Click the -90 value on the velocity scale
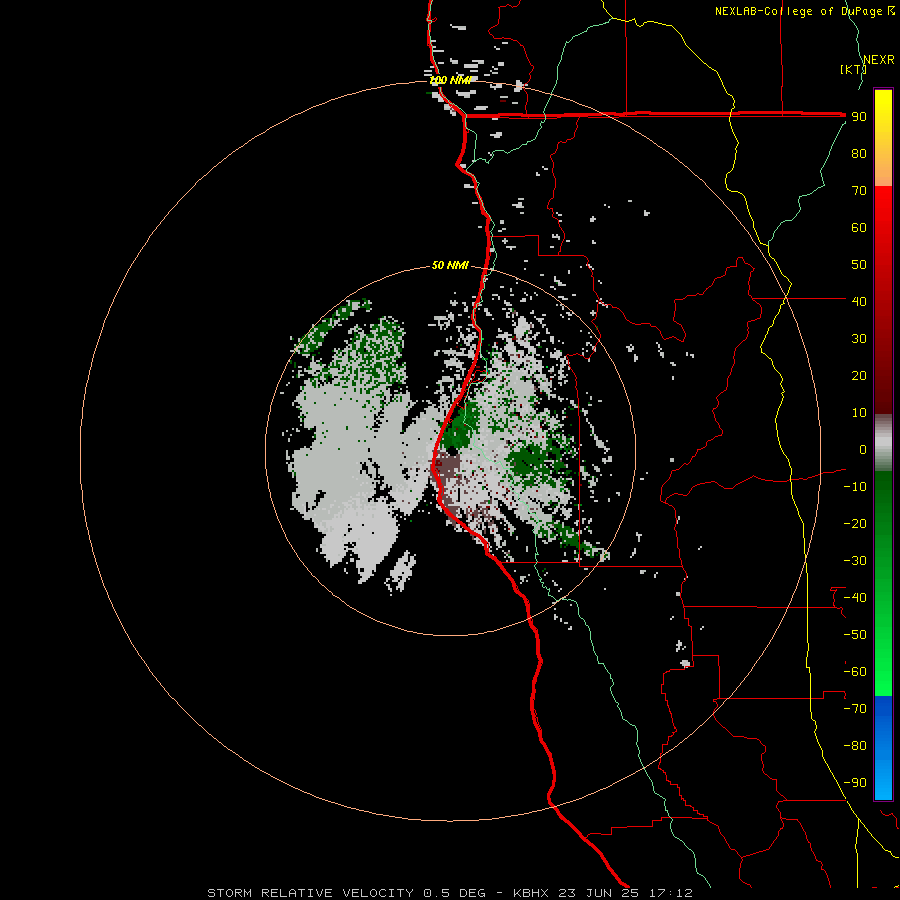Image resolution: width=900 pixels, height=900 pixels. 855,783
